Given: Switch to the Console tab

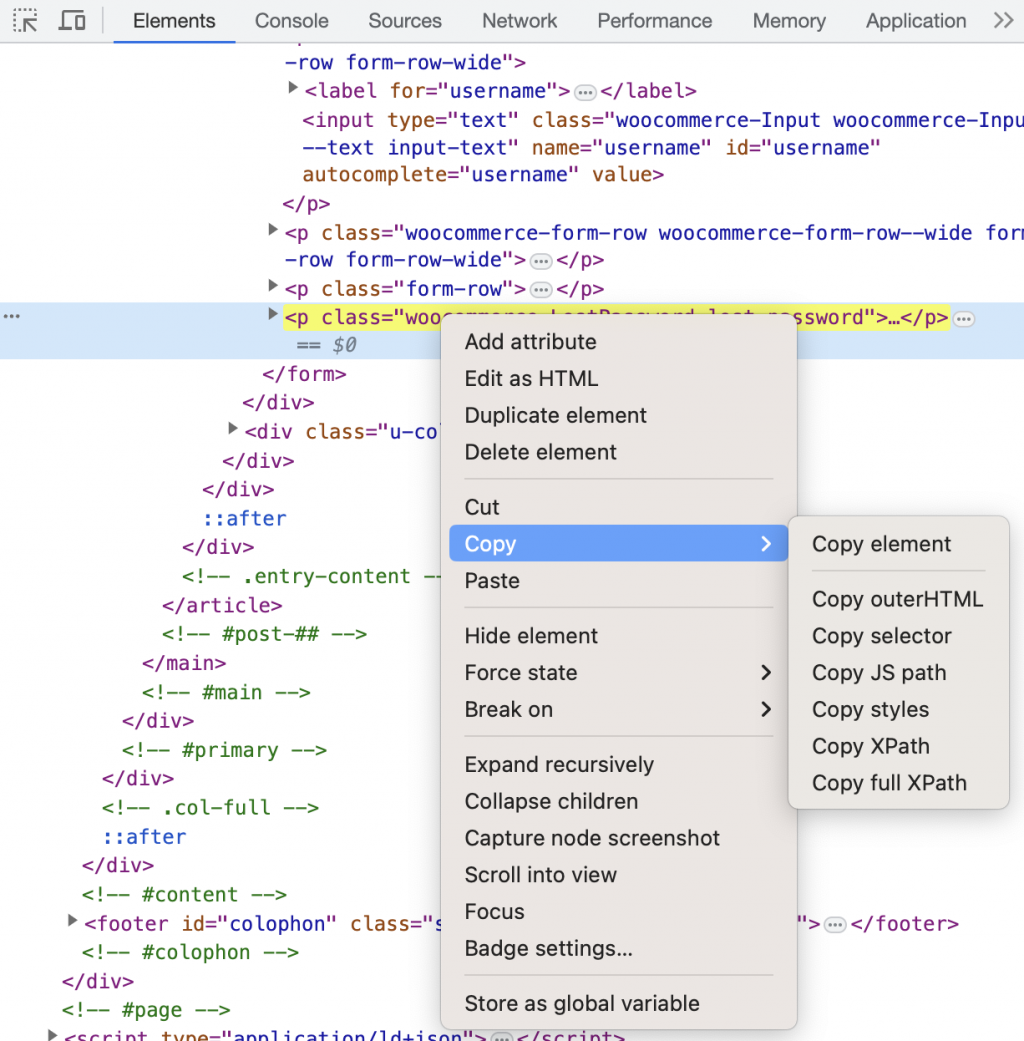Looking at the screenshot, I should 292,21.
